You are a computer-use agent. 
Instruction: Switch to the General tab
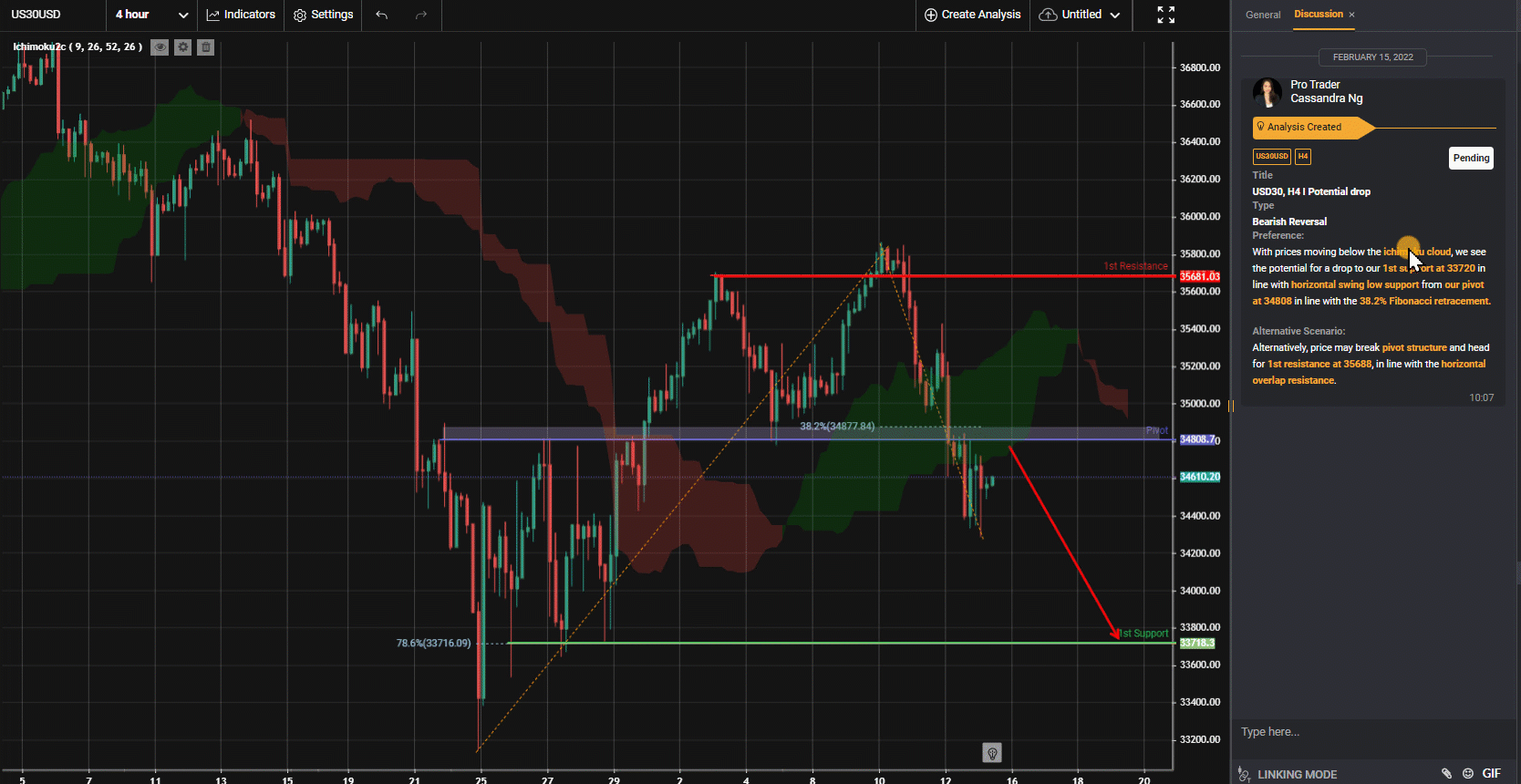[x=1263, y=15]
